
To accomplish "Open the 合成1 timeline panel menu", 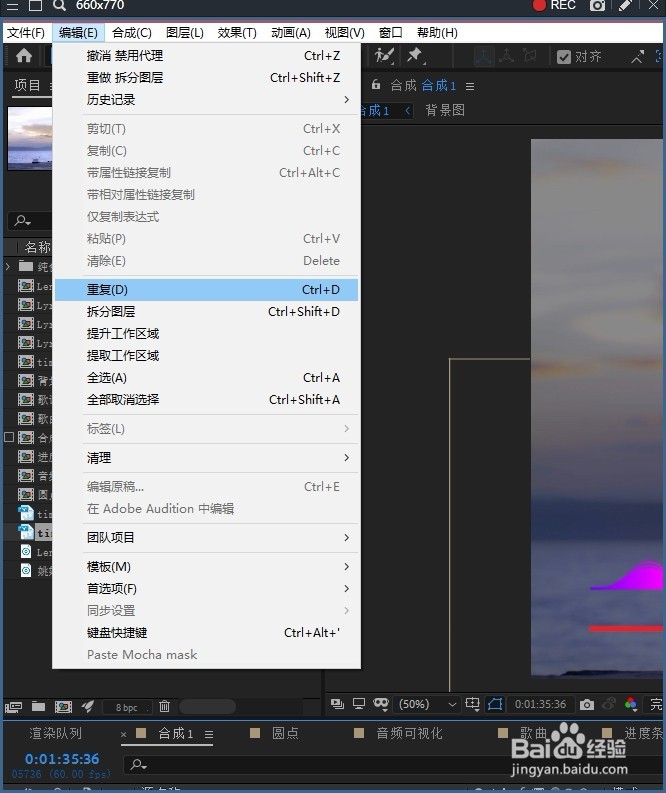I will 209,734.
